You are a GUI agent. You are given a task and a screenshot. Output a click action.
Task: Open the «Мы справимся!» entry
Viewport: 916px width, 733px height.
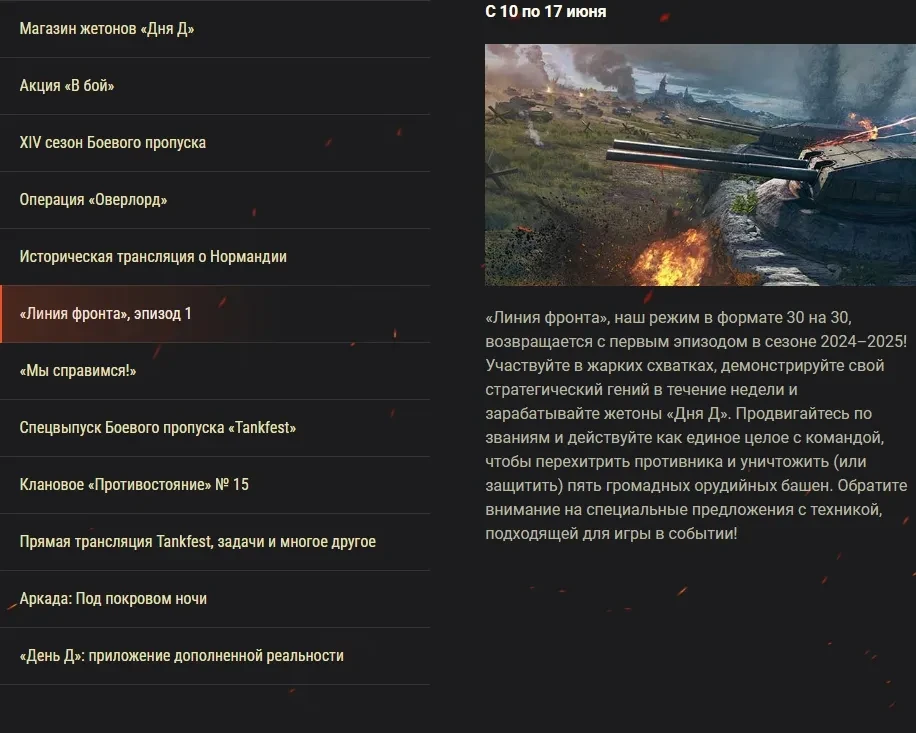pyautogui.click(x=215, y=371)
